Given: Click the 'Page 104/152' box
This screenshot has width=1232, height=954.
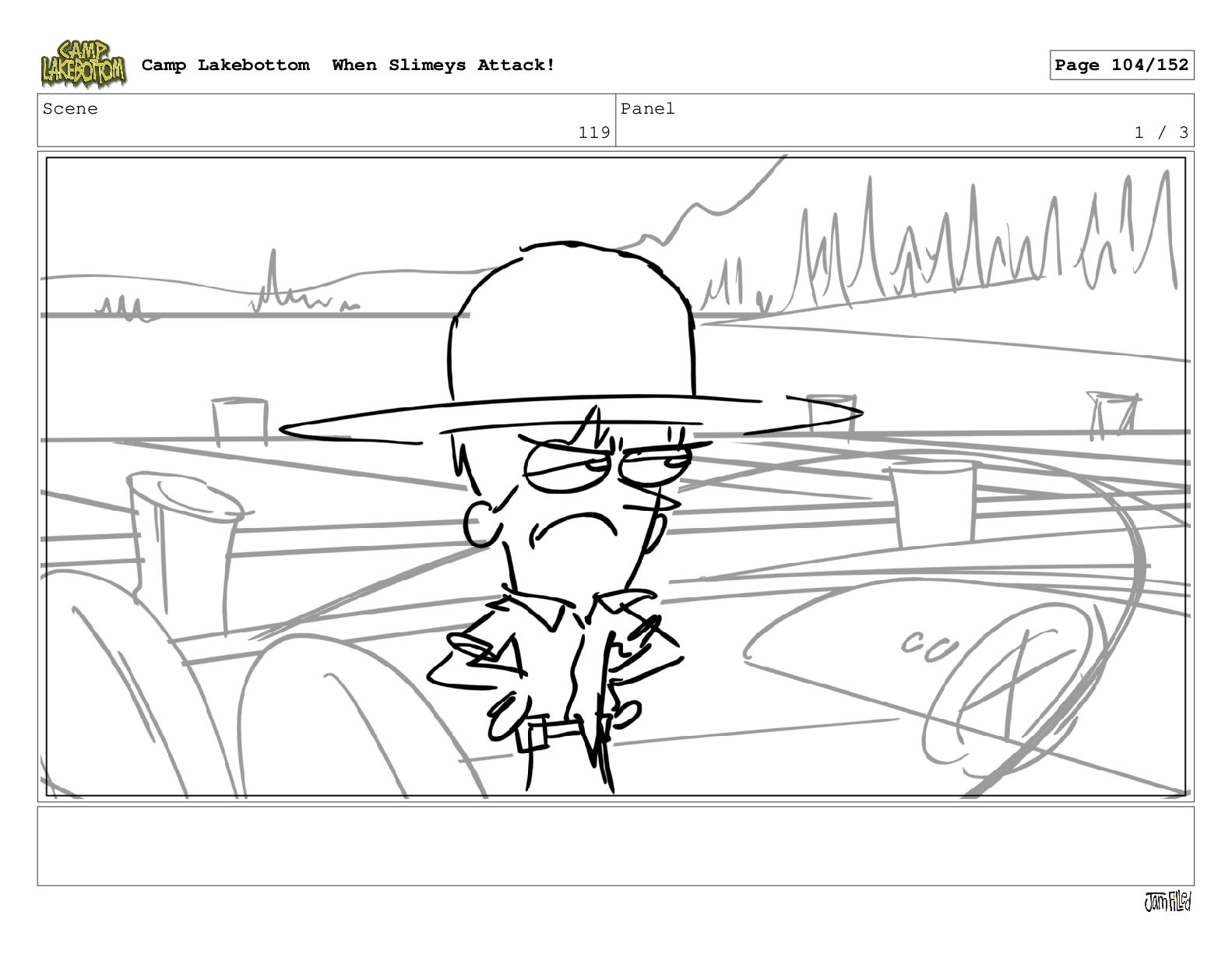Looking at the screenshot, I should coord(1121,65).
